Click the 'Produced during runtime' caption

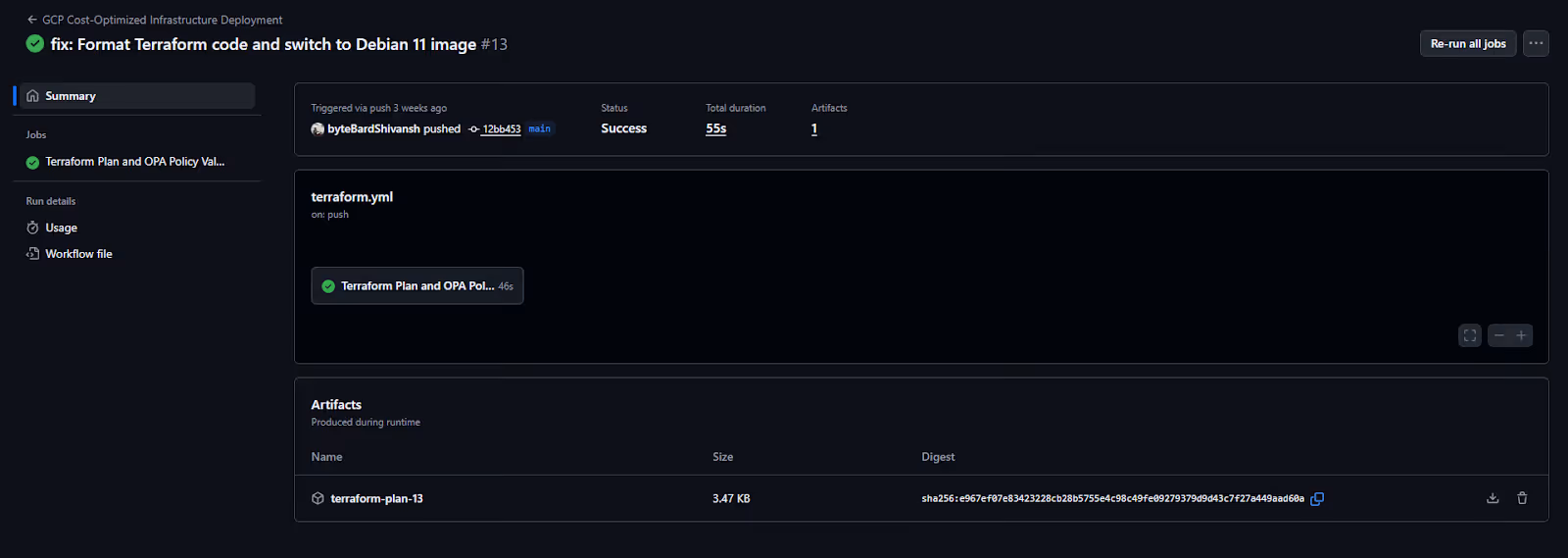[x=366, y=422]
